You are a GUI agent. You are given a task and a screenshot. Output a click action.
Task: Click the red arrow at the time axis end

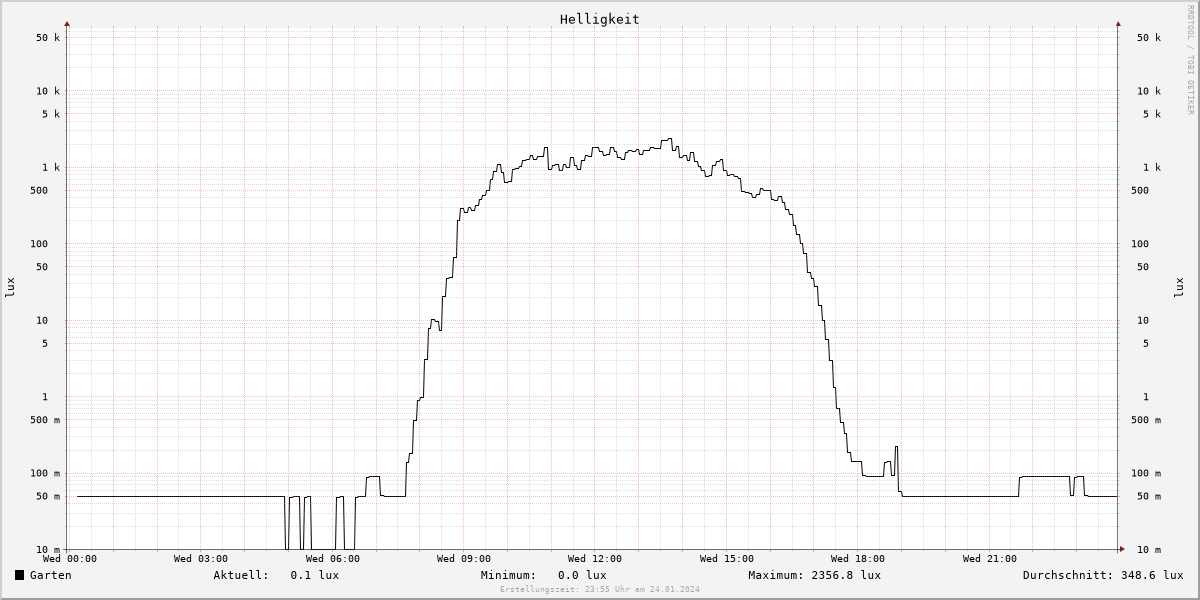(x=1122, y=549)
